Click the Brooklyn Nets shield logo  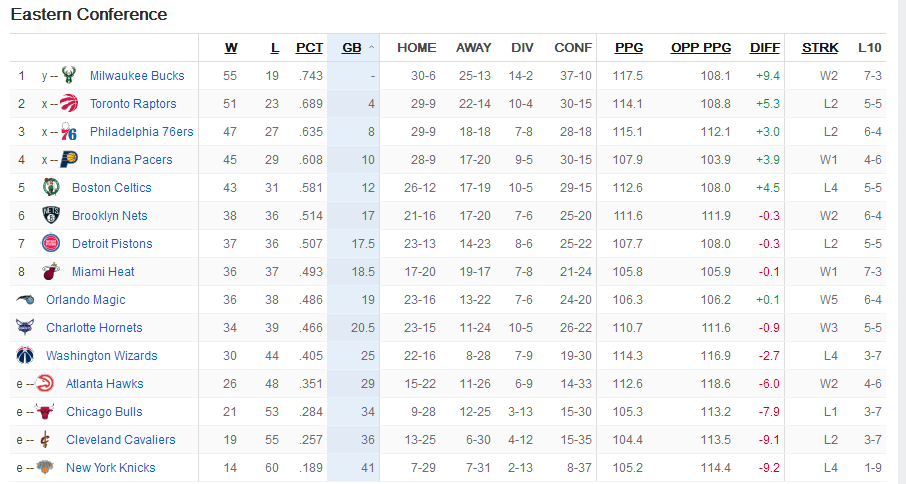pyautogui.click(x=51, y=215)
